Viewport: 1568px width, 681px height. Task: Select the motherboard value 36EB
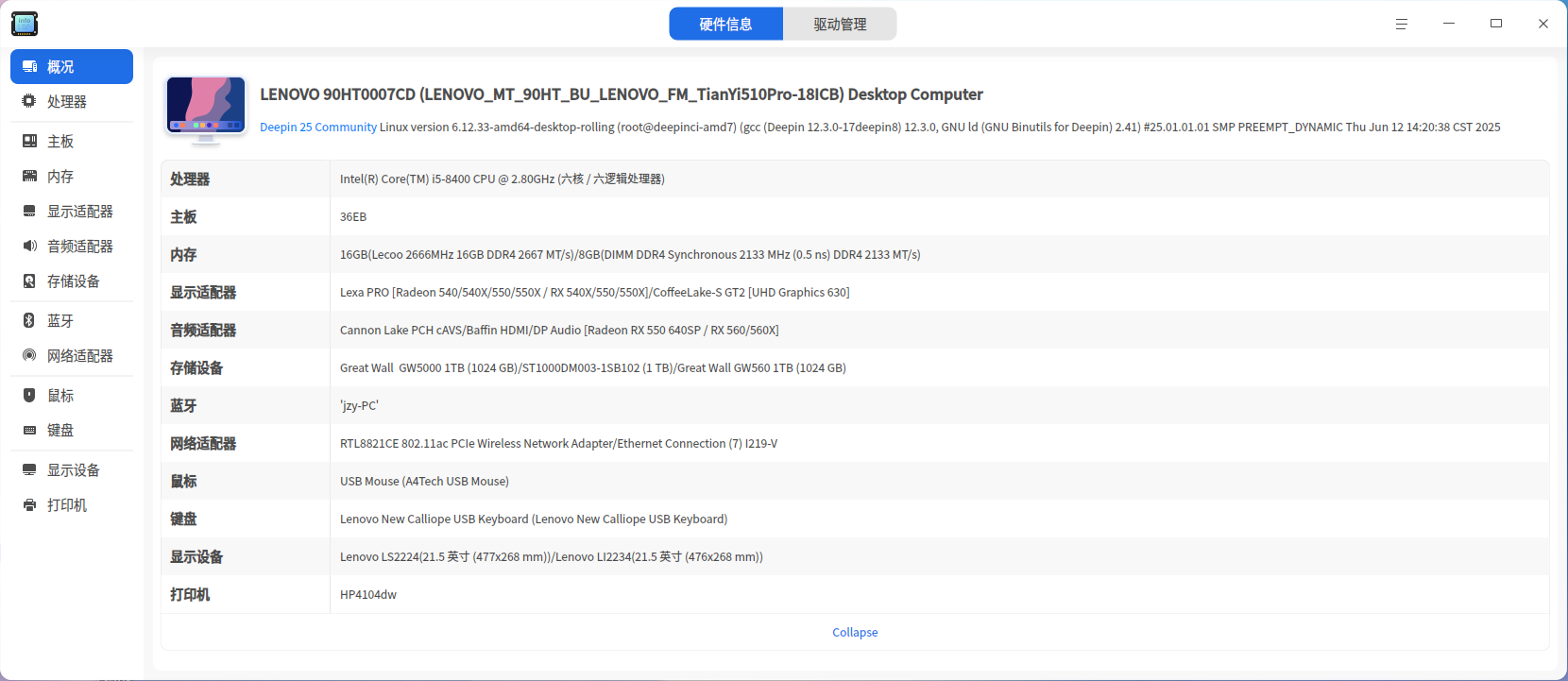[353, 216]
